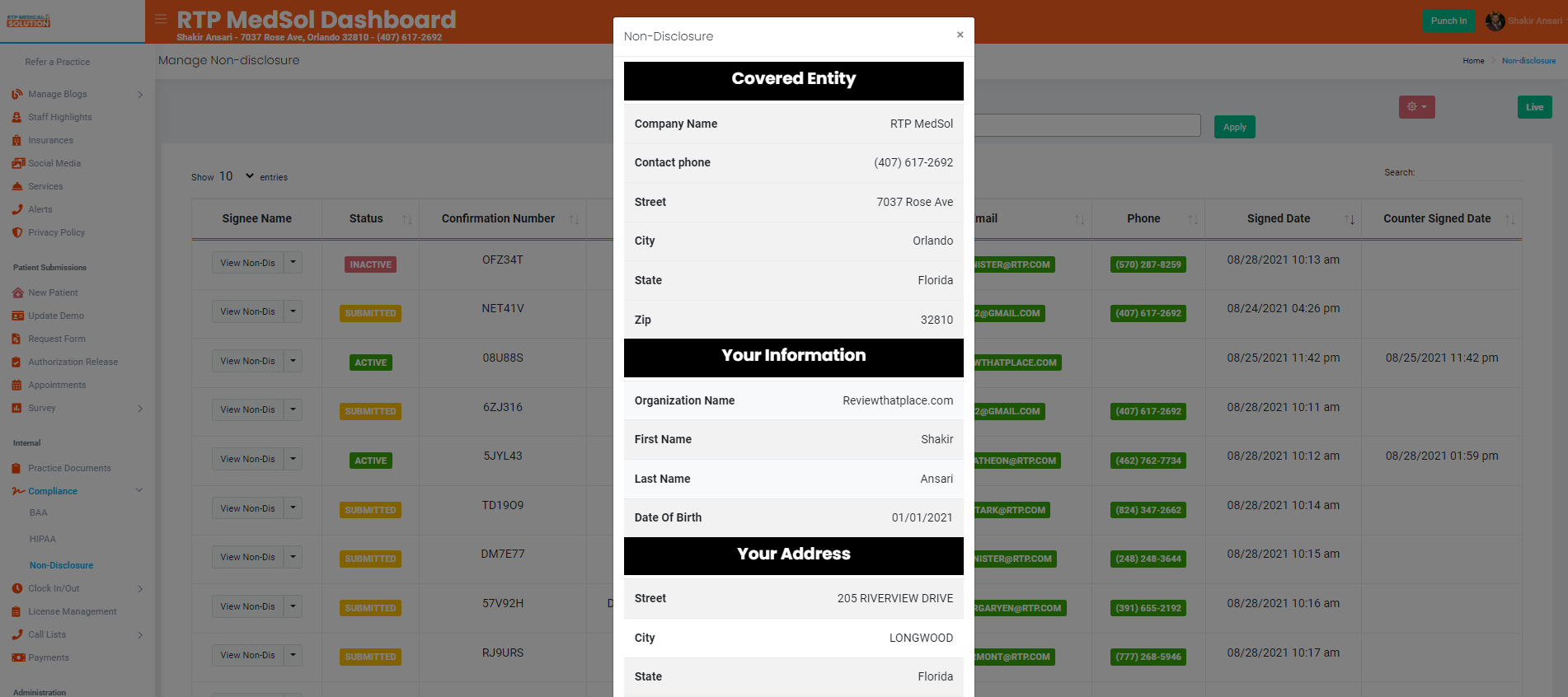Click the Staff Highlights icon

click(17, 117)
